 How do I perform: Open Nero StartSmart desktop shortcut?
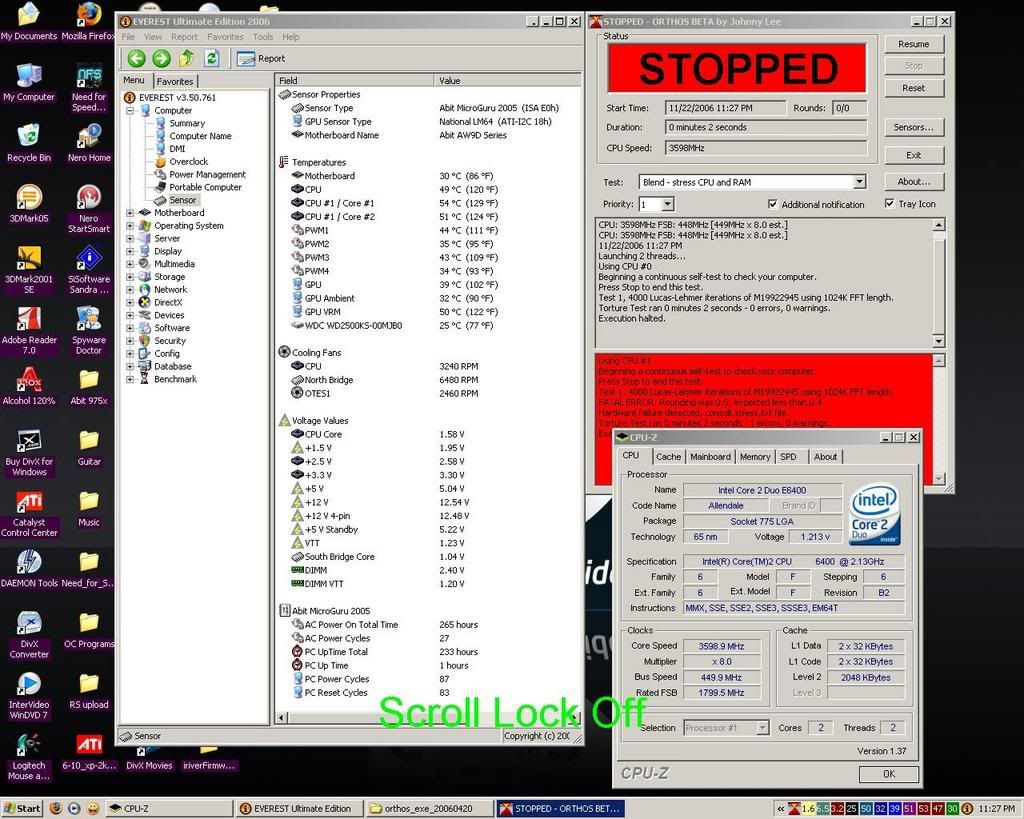89,209
